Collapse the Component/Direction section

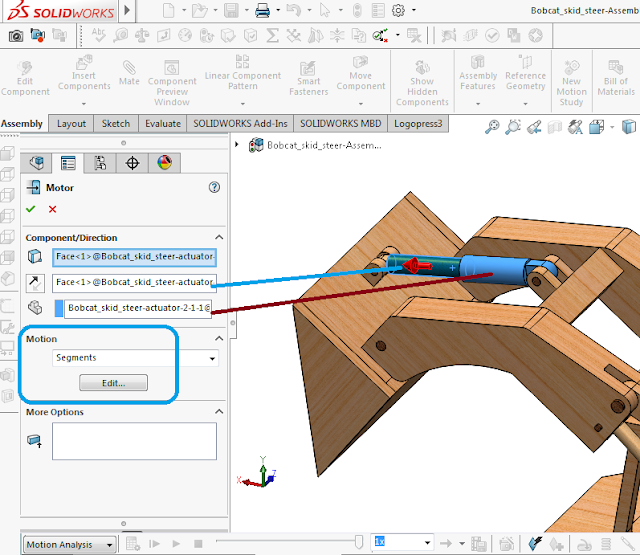tap(219, 238)
